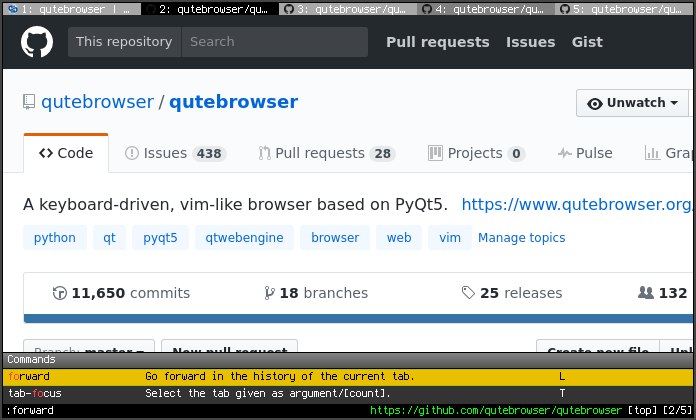View the 18 branches link
This screenshot has height=420, width=696.
click(x=316, y=293)
